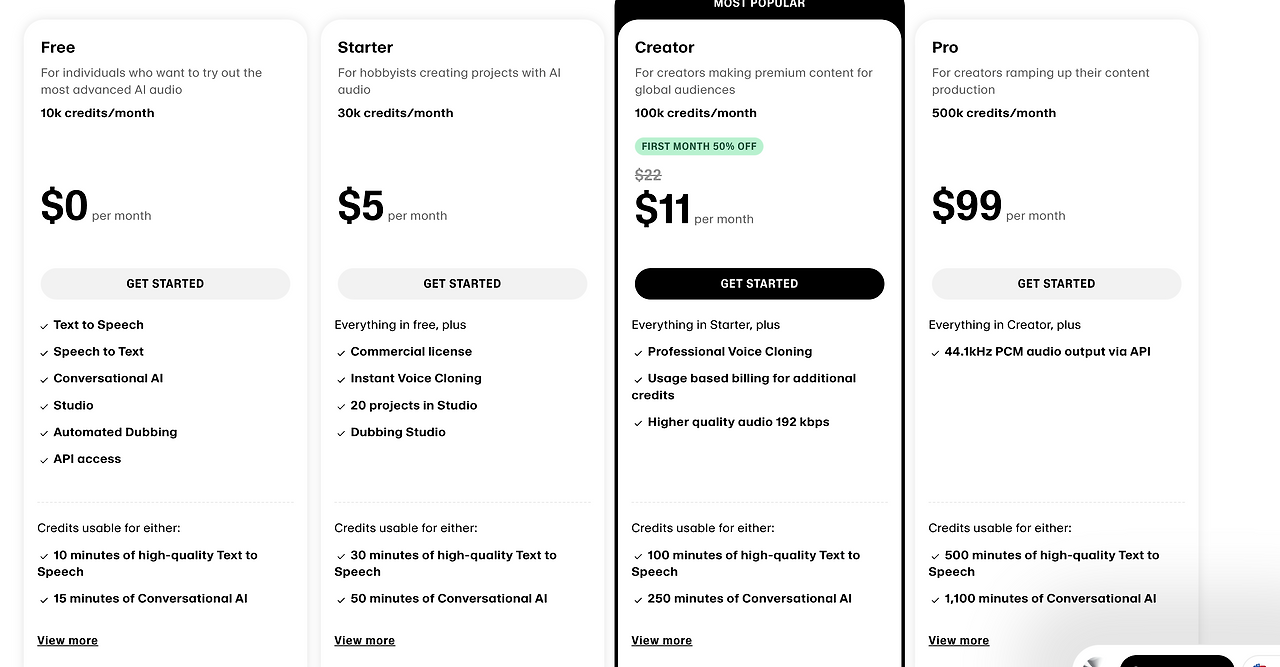The width and height of the screenshot is (1280, 667).
Task: Expand View more in the Free plan
Action: [67, 640]
